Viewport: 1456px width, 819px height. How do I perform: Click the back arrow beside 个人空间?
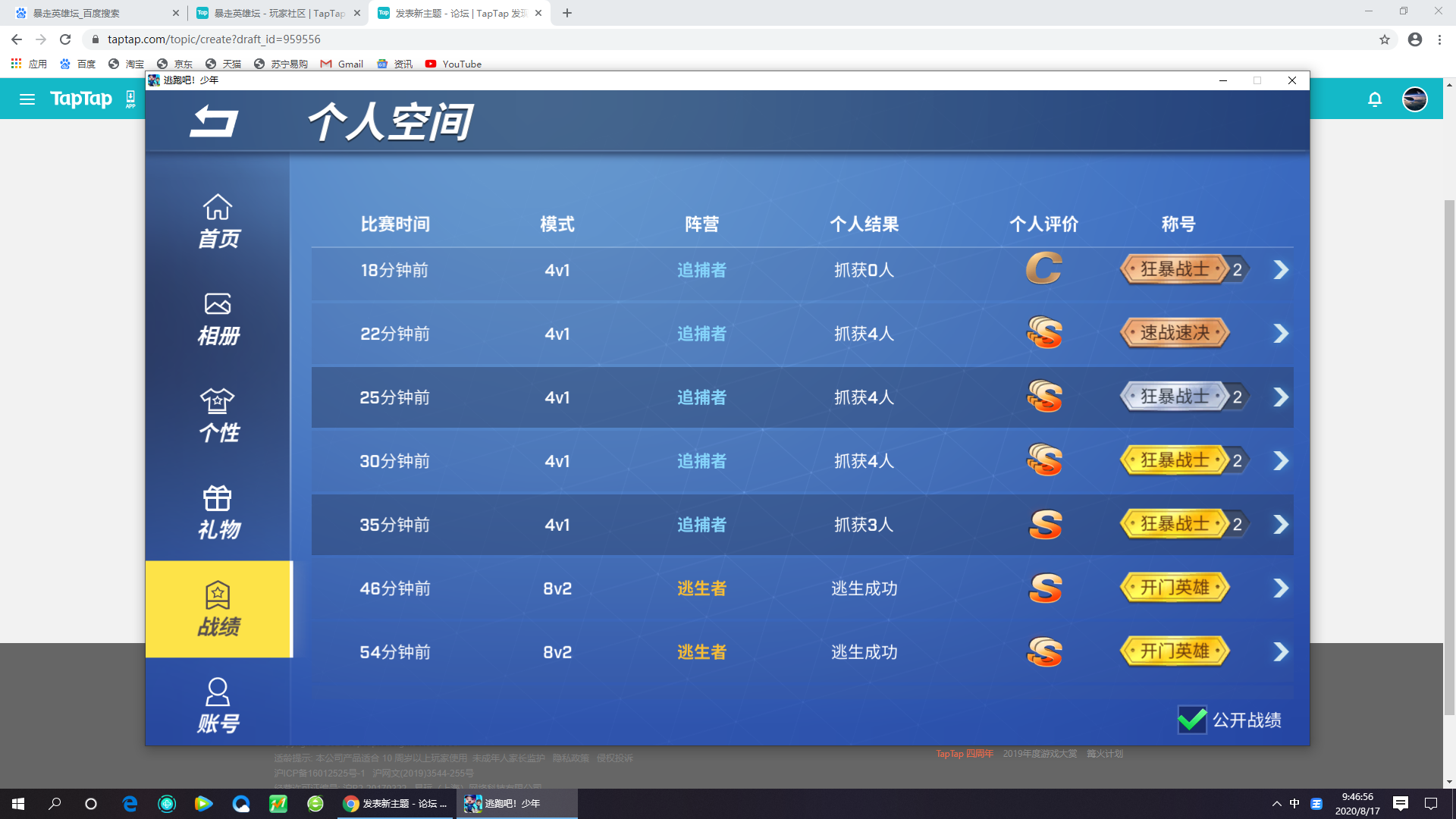pos(214,121)
